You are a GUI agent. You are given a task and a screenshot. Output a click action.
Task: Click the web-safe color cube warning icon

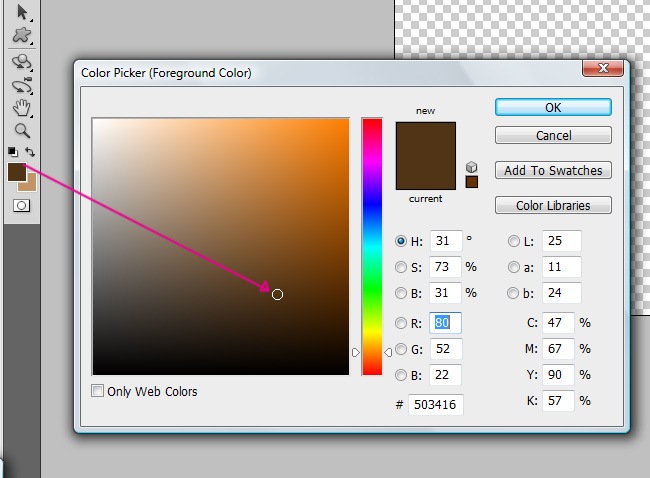[472, 167]
